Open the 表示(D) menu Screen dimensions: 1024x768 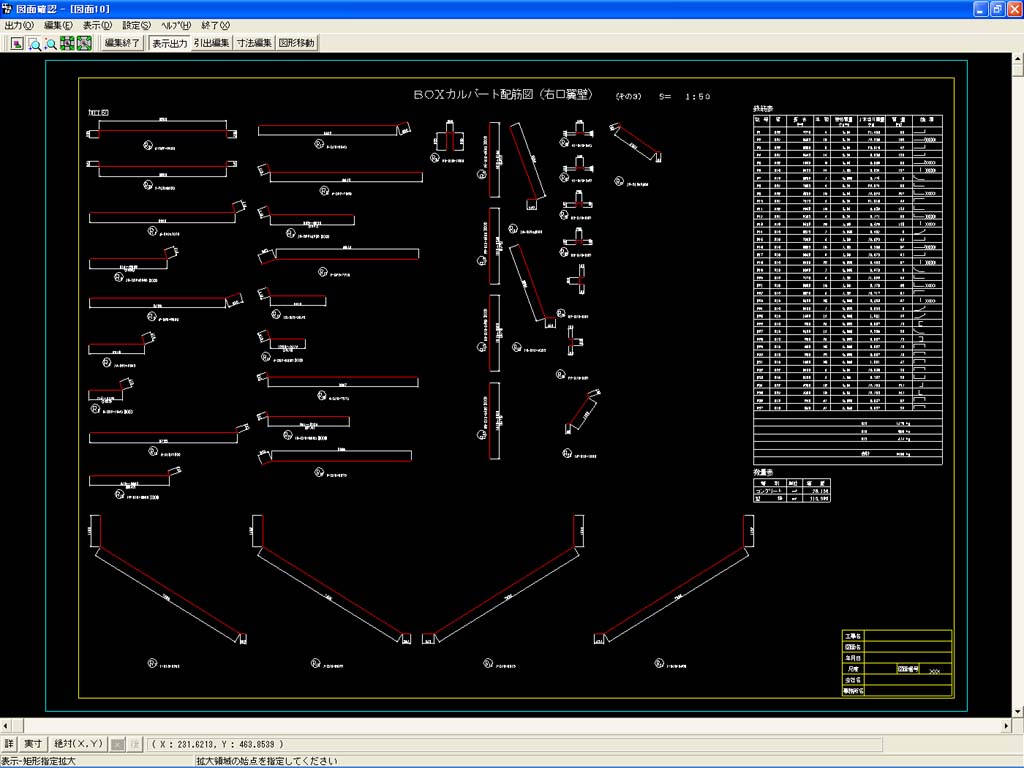coord(97,25)
